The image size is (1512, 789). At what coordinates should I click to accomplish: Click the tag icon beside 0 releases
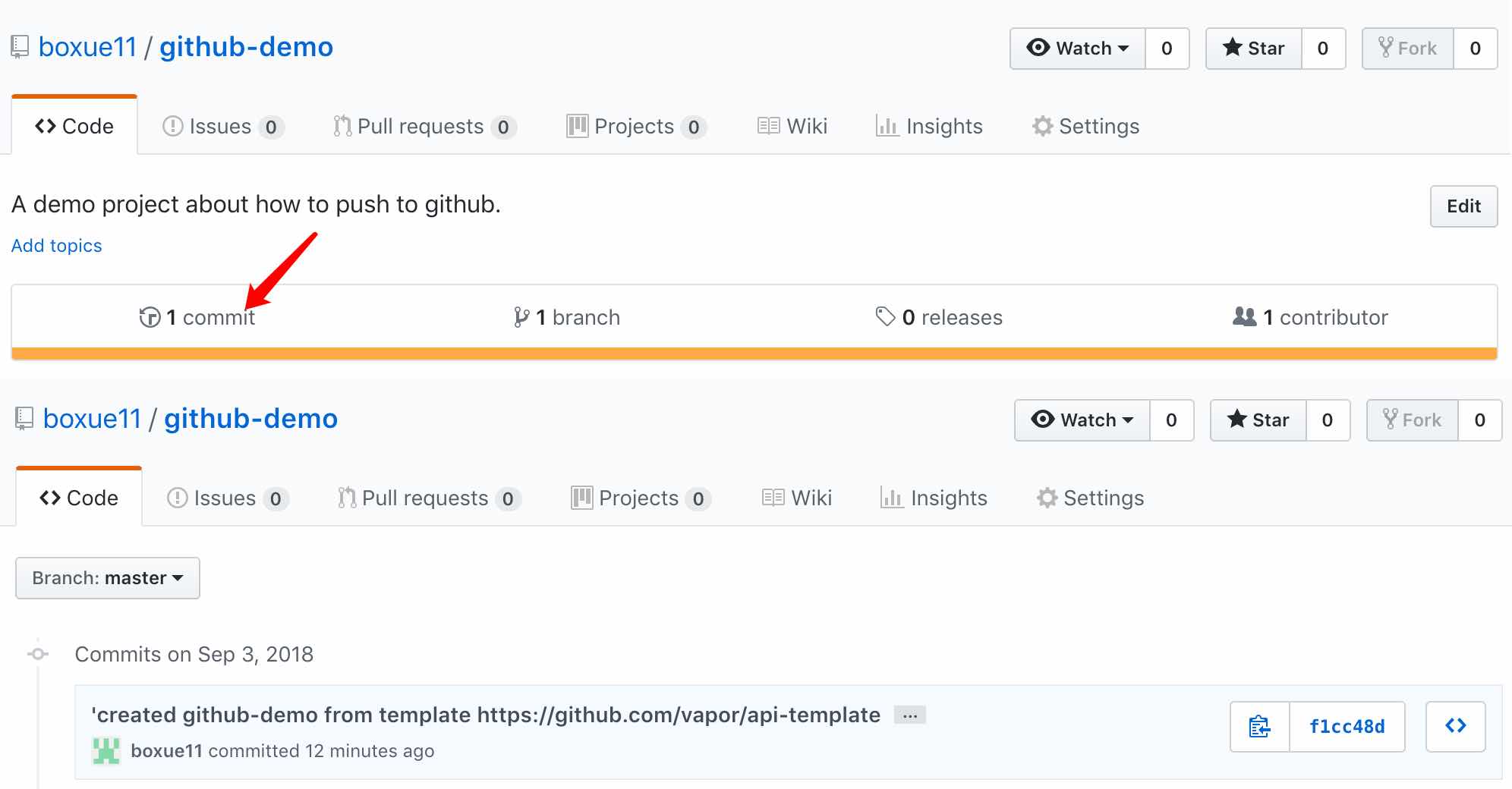click(885, 316)
